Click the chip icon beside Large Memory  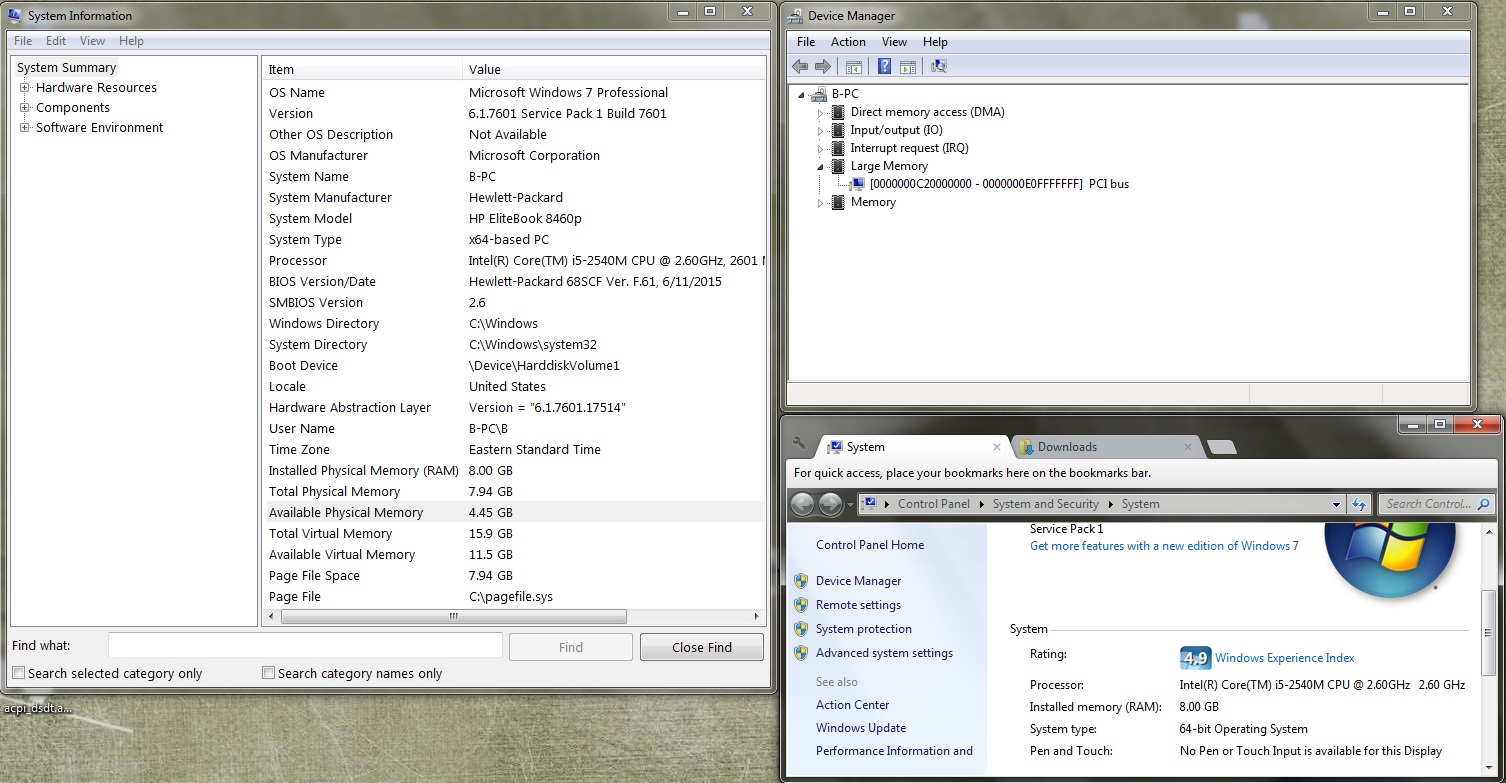[x=838, y=166]
